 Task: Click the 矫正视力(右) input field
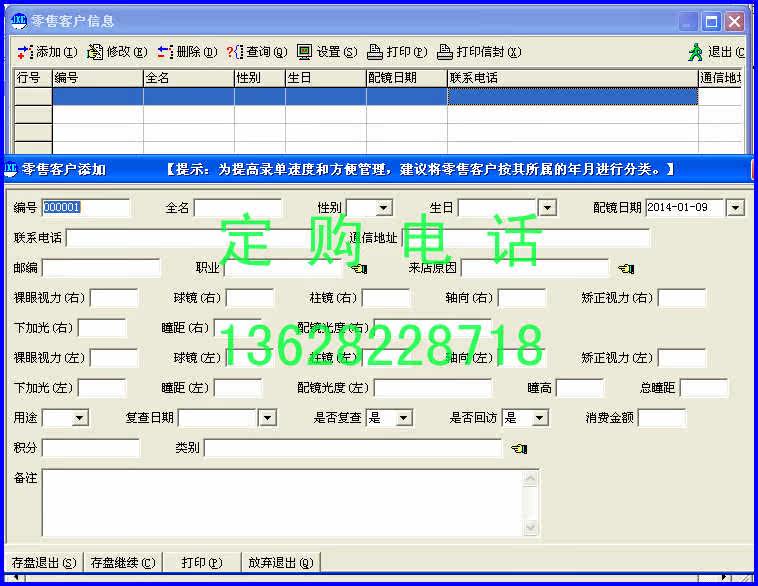tap(682, 298)
